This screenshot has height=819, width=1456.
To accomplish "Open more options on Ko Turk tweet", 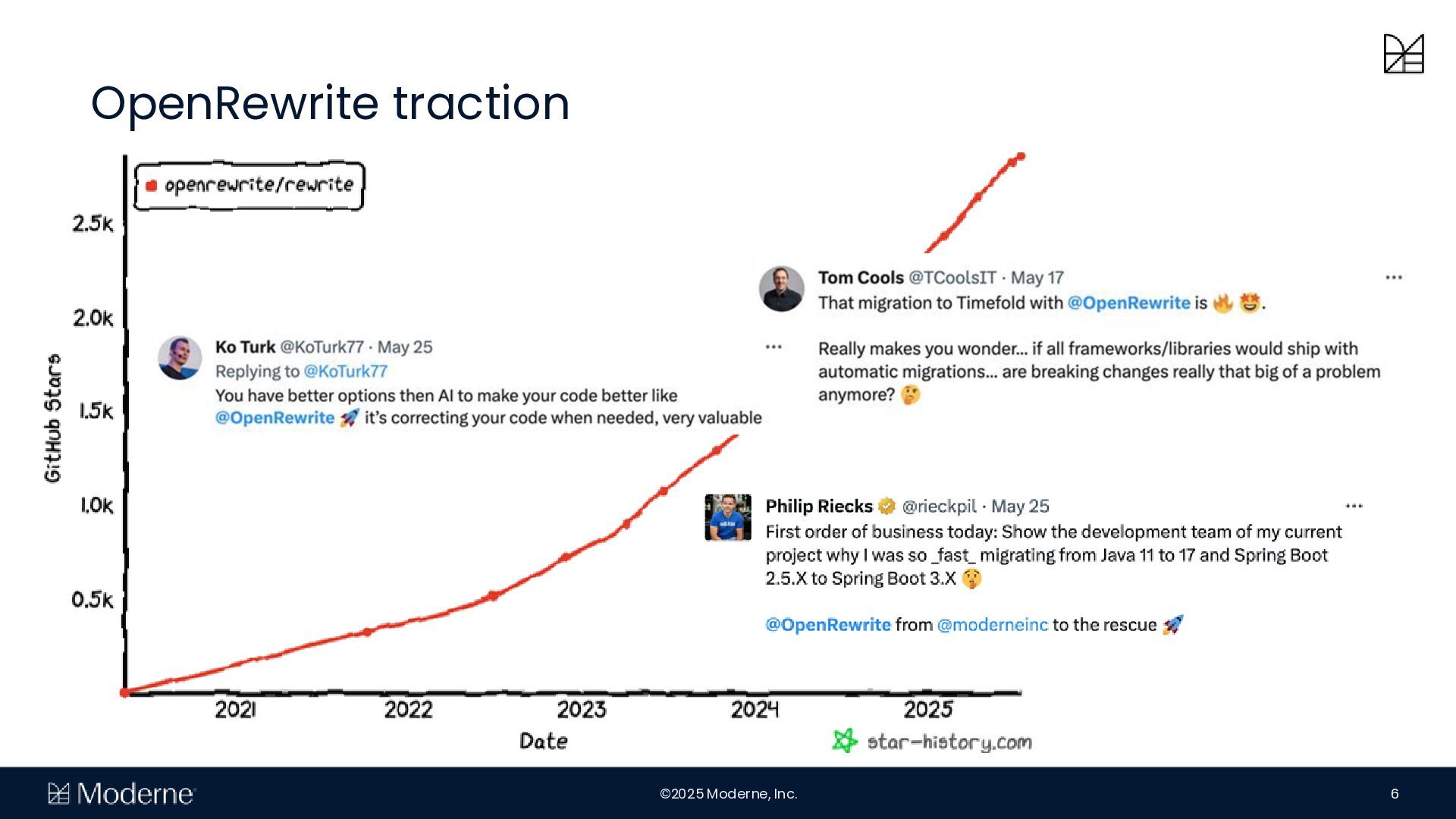I will pos(773,347).
